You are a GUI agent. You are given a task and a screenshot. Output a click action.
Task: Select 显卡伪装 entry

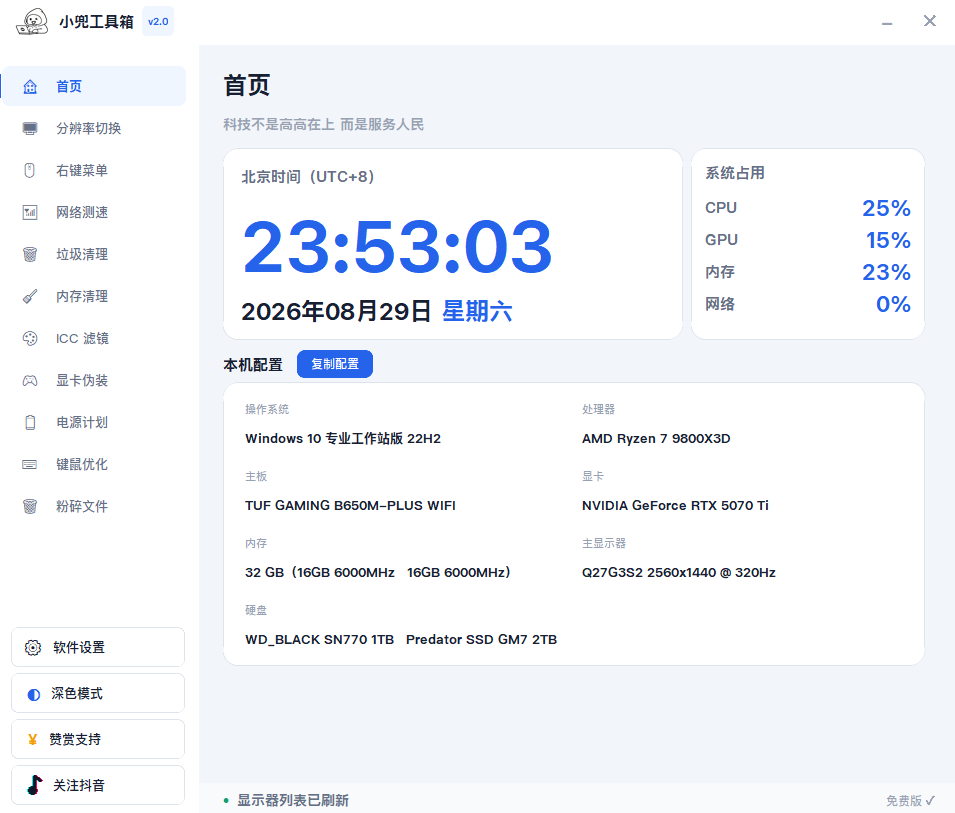coord(94,381)
